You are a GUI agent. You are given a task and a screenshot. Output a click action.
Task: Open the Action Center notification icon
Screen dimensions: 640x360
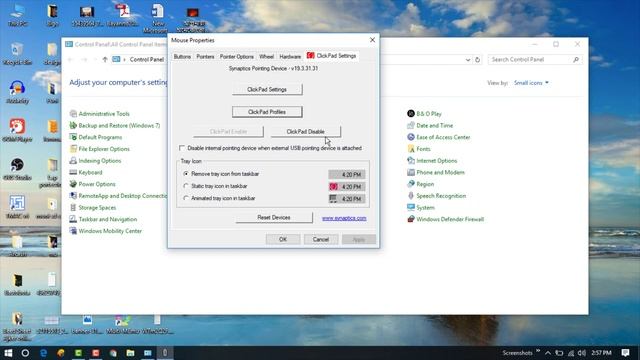tap(625, 353)
